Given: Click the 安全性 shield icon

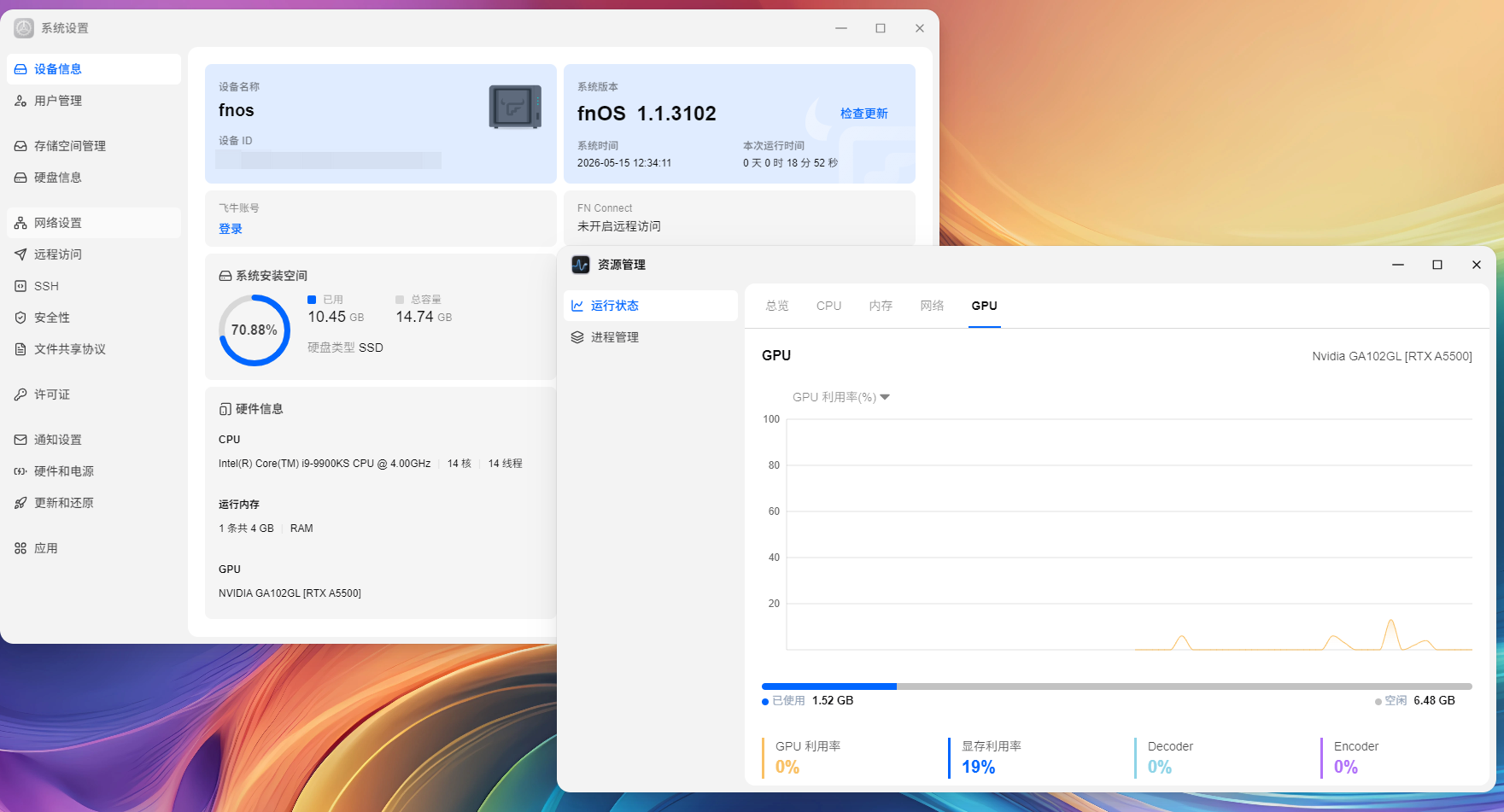Looking at the screenshot, I should (20, 318).
